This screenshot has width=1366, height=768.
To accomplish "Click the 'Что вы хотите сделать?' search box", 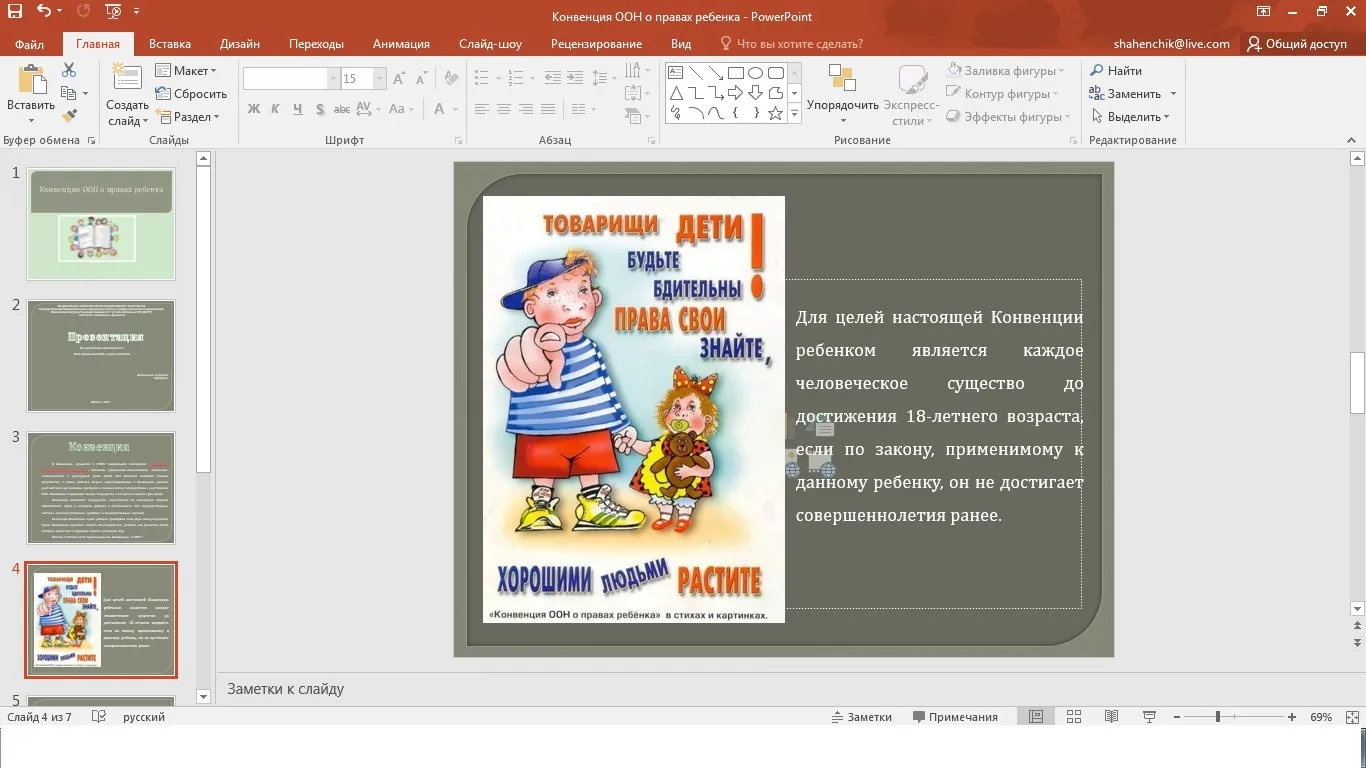I will pos(792,44).
